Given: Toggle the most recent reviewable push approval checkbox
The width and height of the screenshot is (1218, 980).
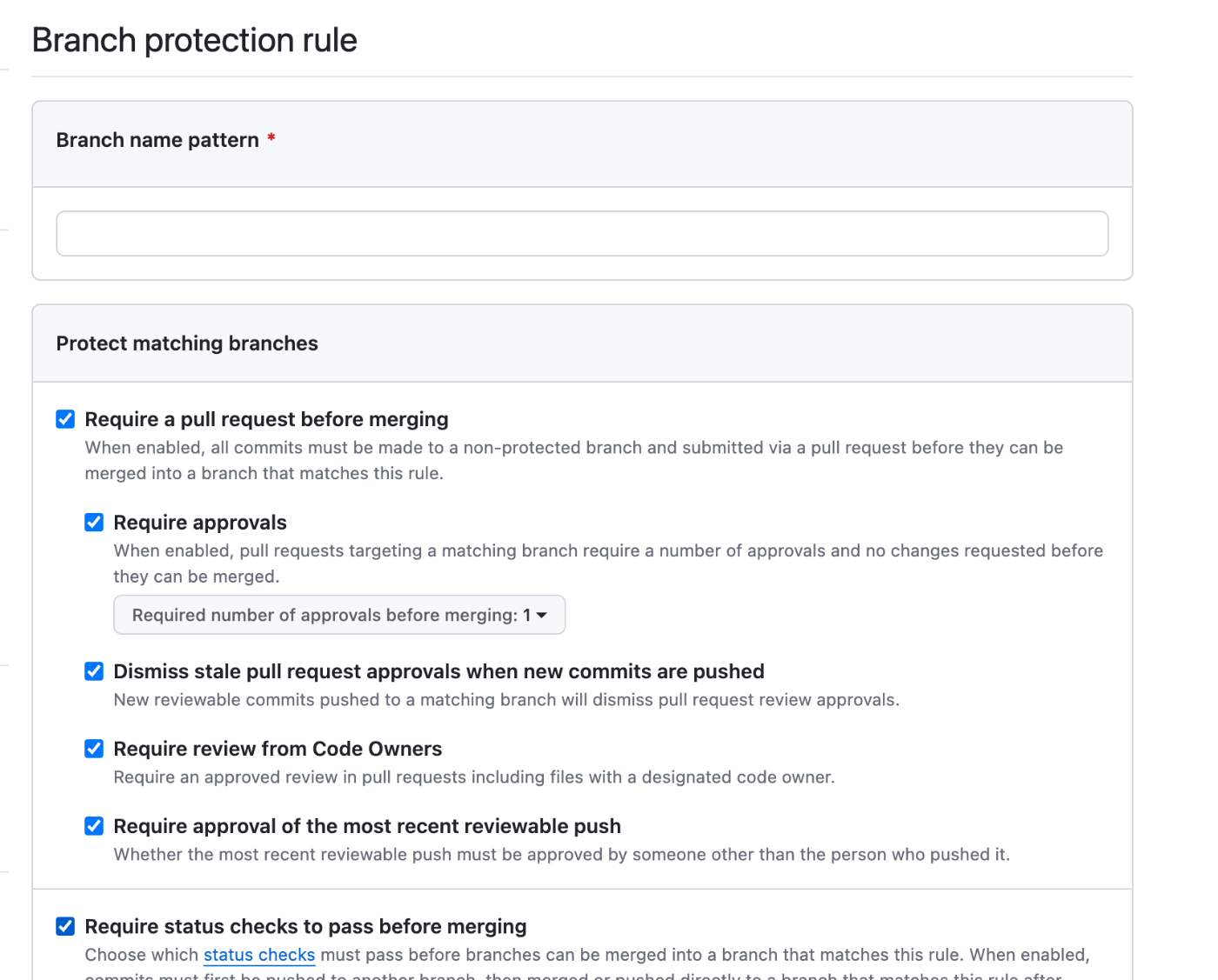Looking at the screenshot, I should click(94, 826).
